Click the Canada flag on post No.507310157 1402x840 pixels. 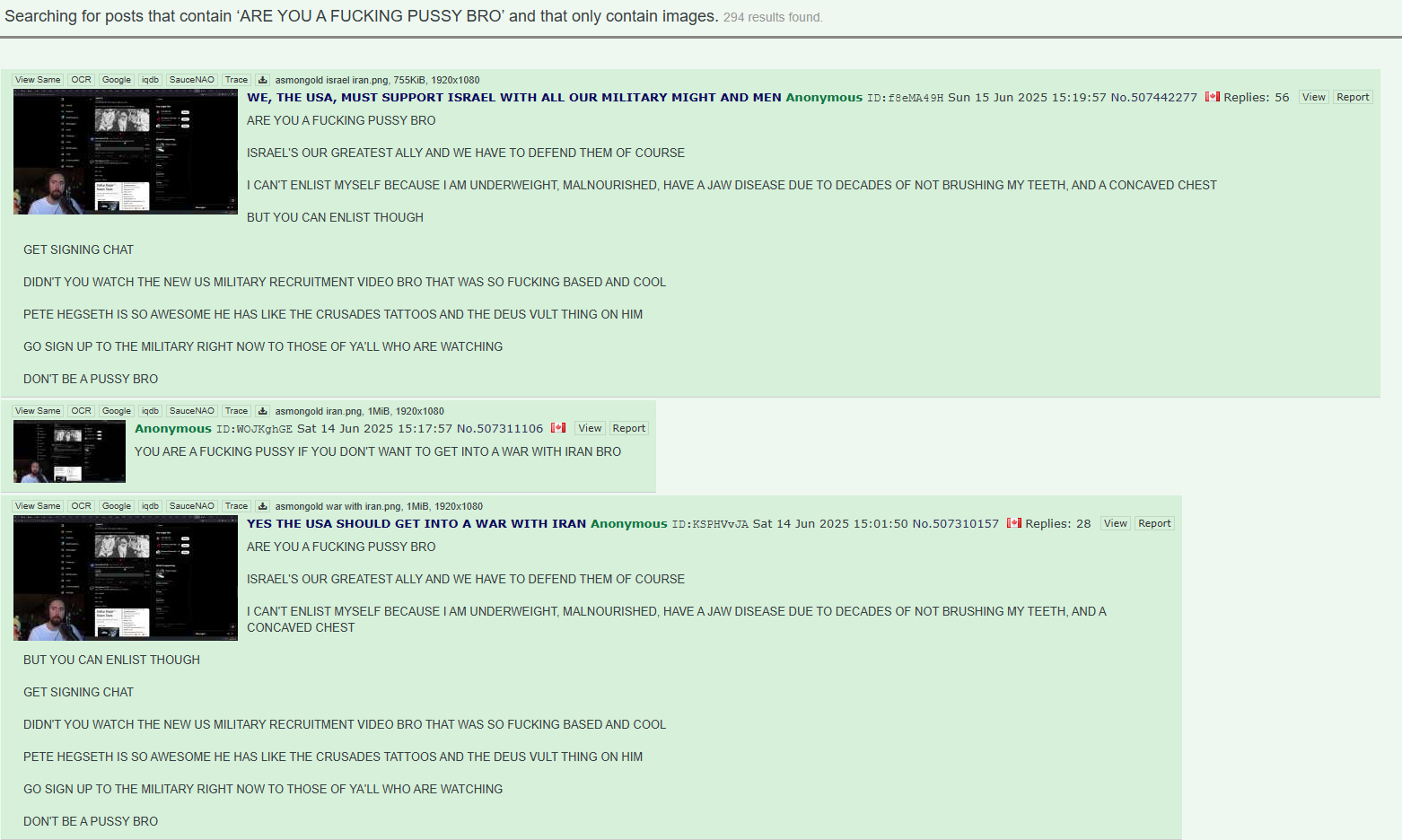tap(1014, 523)
